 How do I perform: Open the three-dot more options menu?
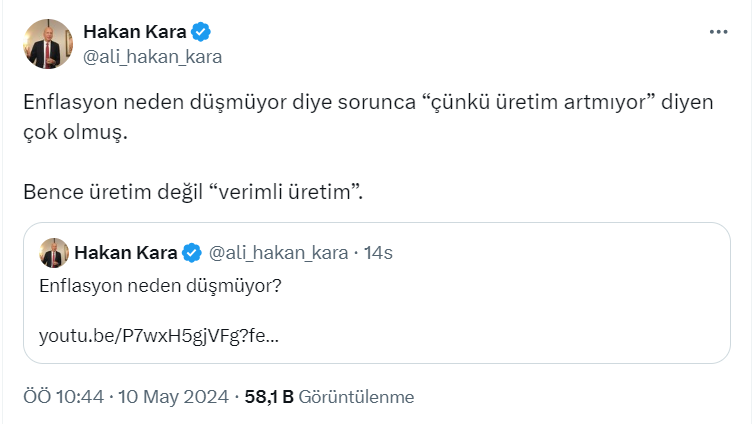718,32
